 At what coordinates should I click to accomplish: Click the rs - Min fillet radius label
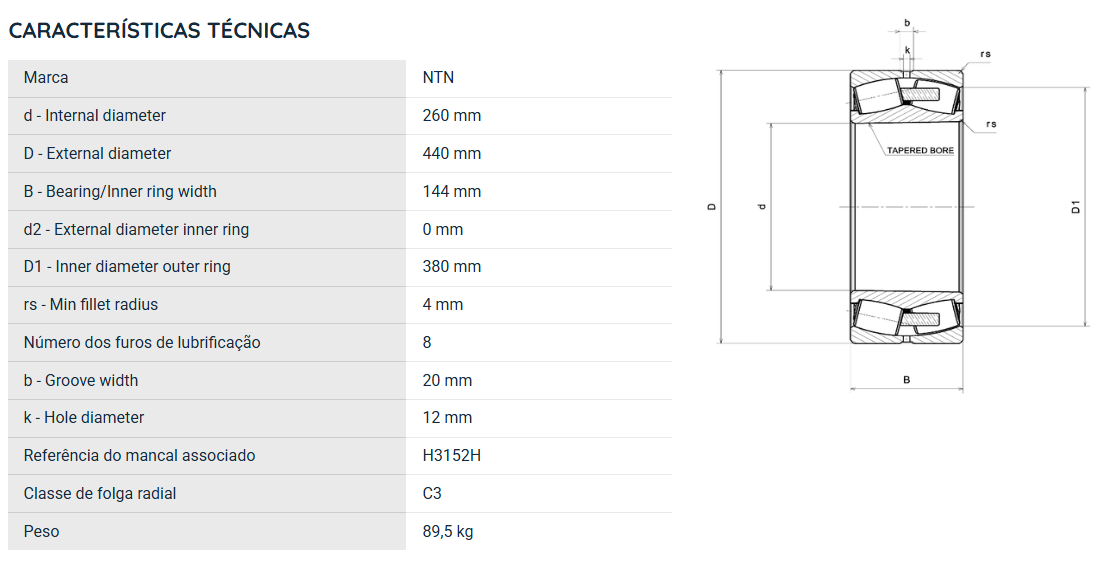point(91,304)
